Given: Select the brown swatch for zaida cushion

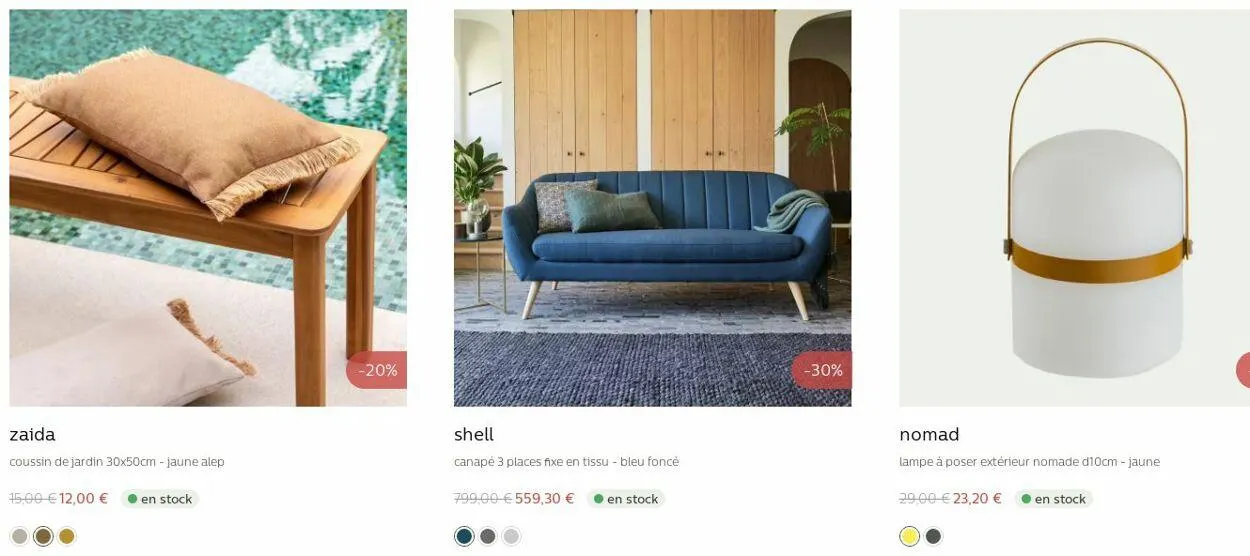Looking at the screenshot, I should tap(43, 537).
